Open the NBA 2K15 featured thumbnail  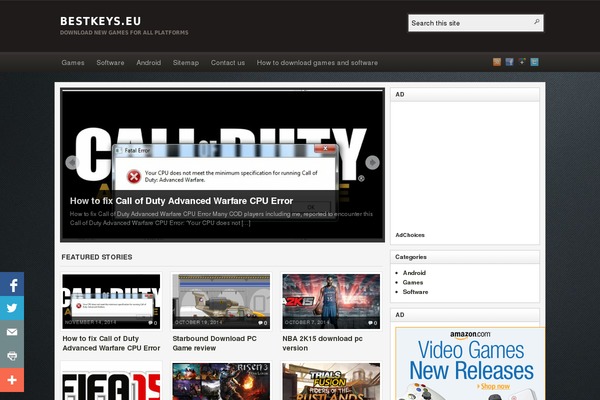pyautogui.click(x=331, y=301)
